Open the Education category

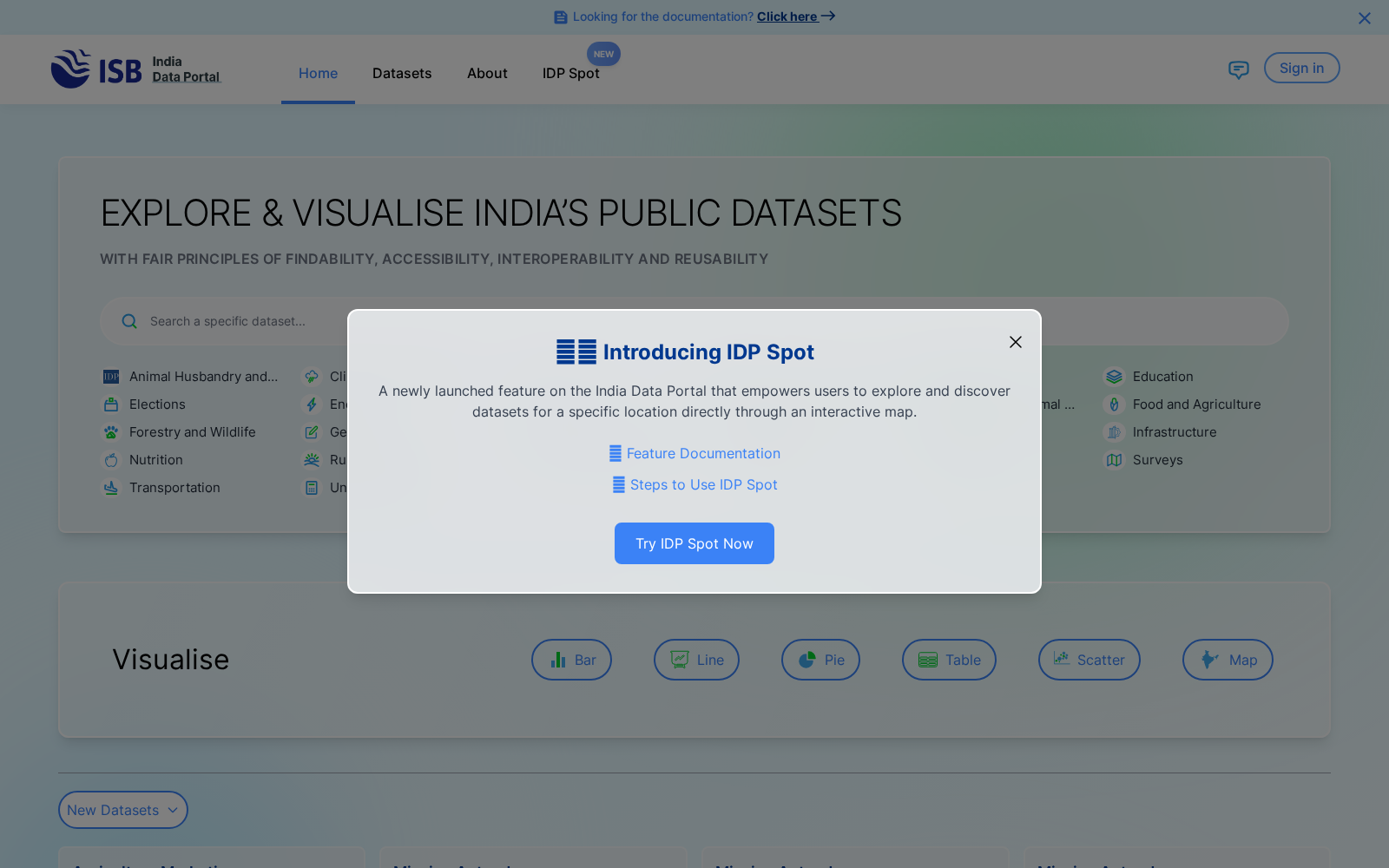(x=1163, y=377)
